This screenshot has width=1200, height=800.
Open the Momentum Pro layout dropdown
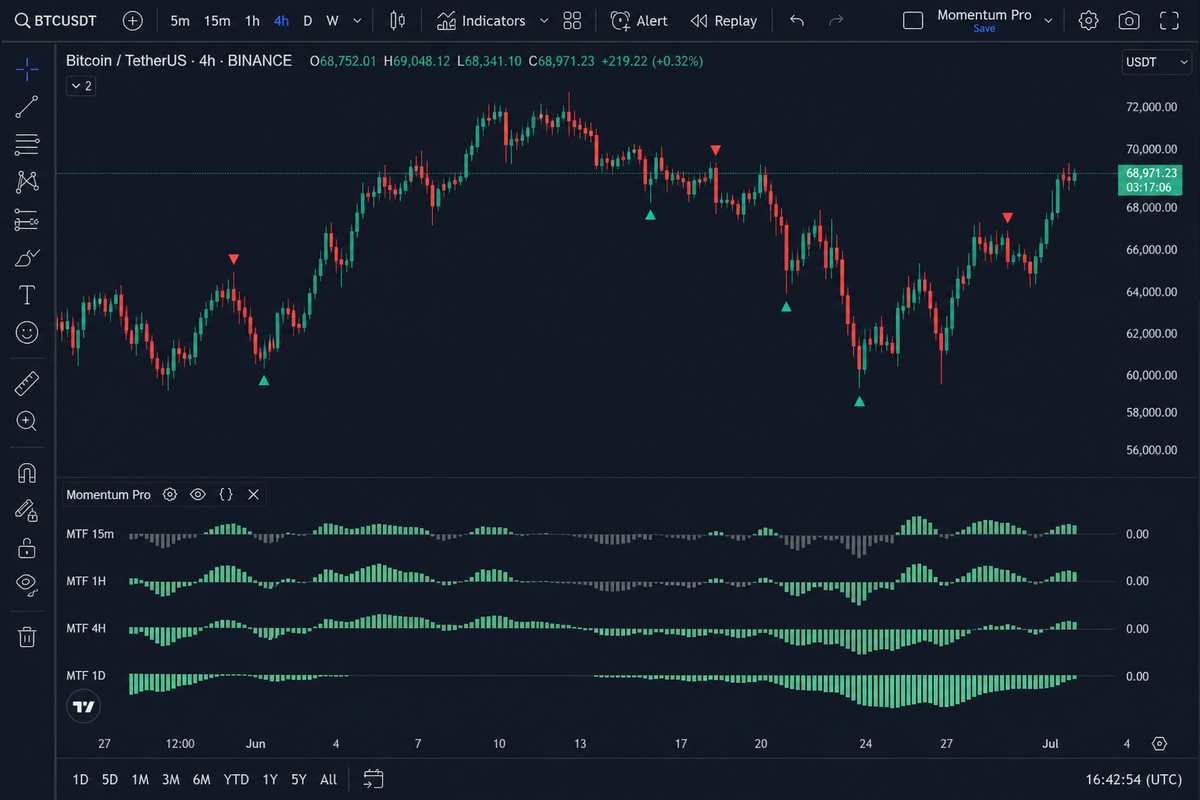coord(1048,20)
